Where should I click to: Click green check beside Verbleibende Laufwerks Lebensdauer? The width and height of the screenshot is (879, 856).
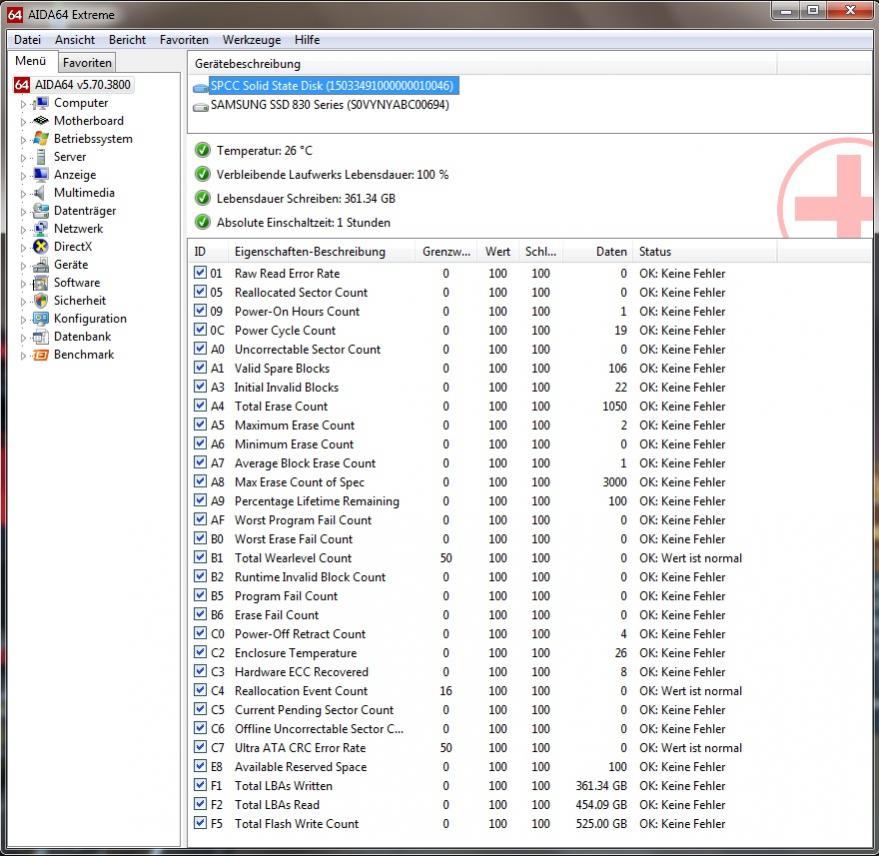point(202,174)
